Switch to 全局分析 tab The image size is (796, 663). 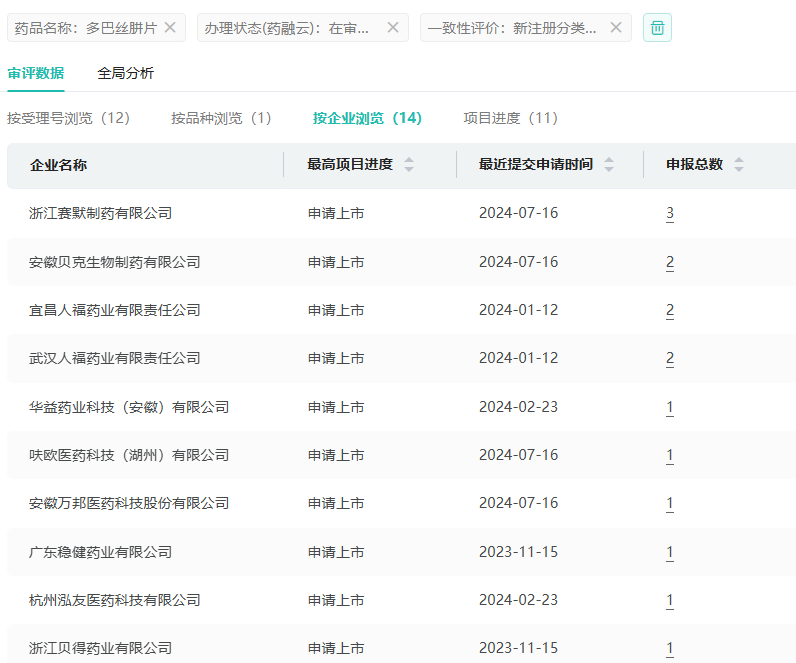click(126, 73)
